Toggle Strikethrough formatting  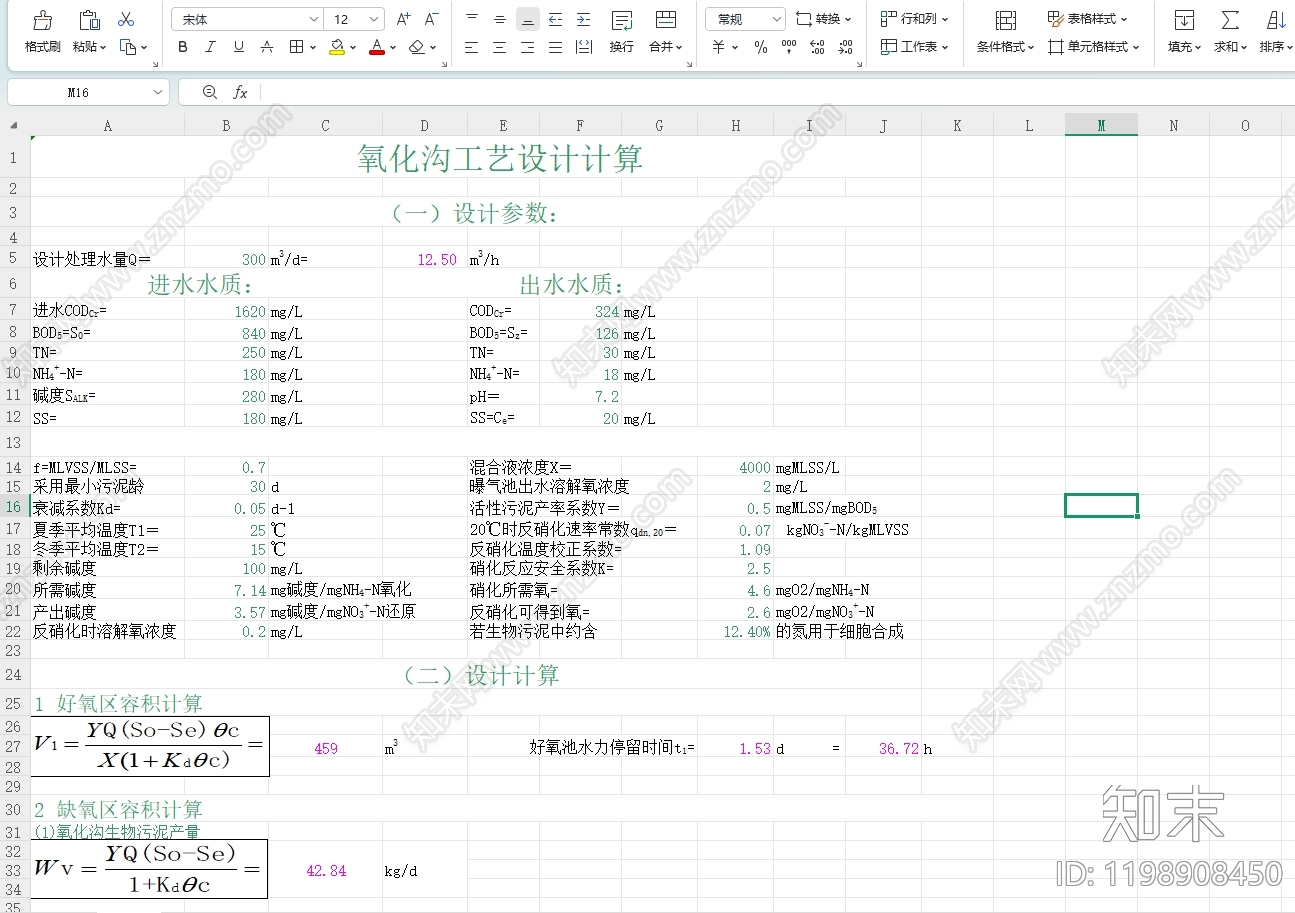(x=266, y=47)
